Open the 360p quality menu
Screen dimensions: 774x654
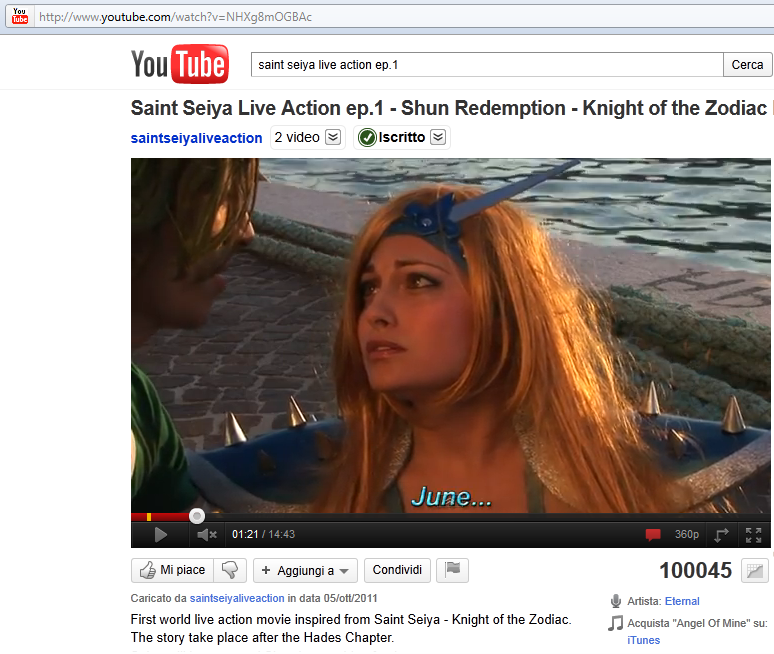[687, 535]
